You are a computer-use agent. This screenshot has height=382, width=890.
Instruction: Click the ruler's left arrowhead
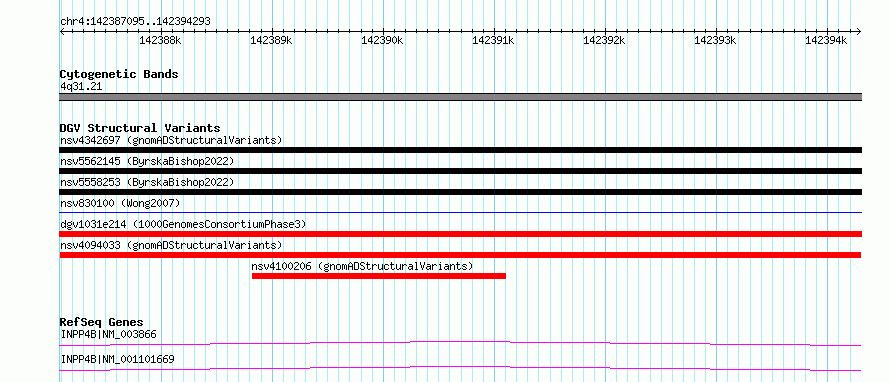click(62, 31)
